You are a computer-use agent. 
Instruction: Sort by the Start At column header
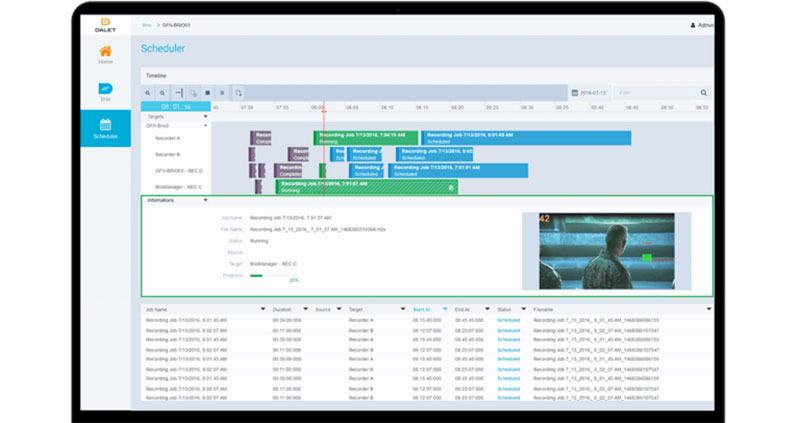(421, 310)
